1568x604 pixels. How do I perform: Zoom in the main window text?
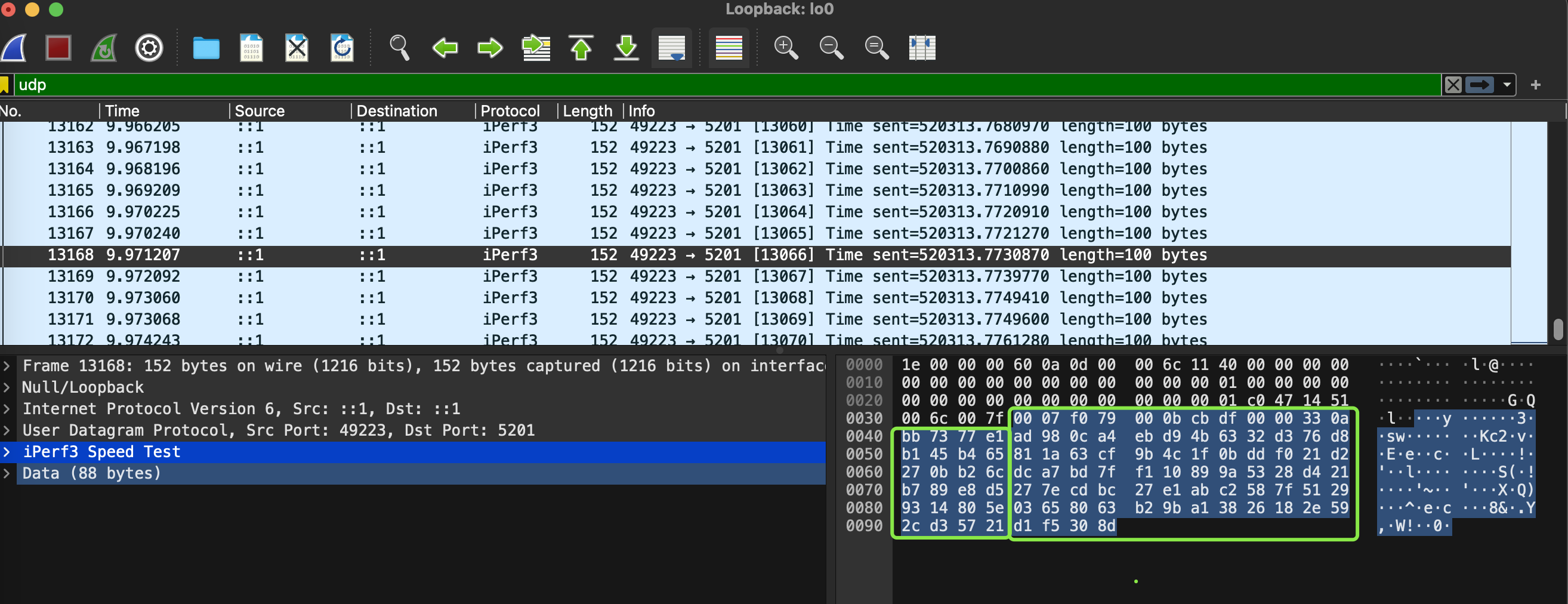786,48
